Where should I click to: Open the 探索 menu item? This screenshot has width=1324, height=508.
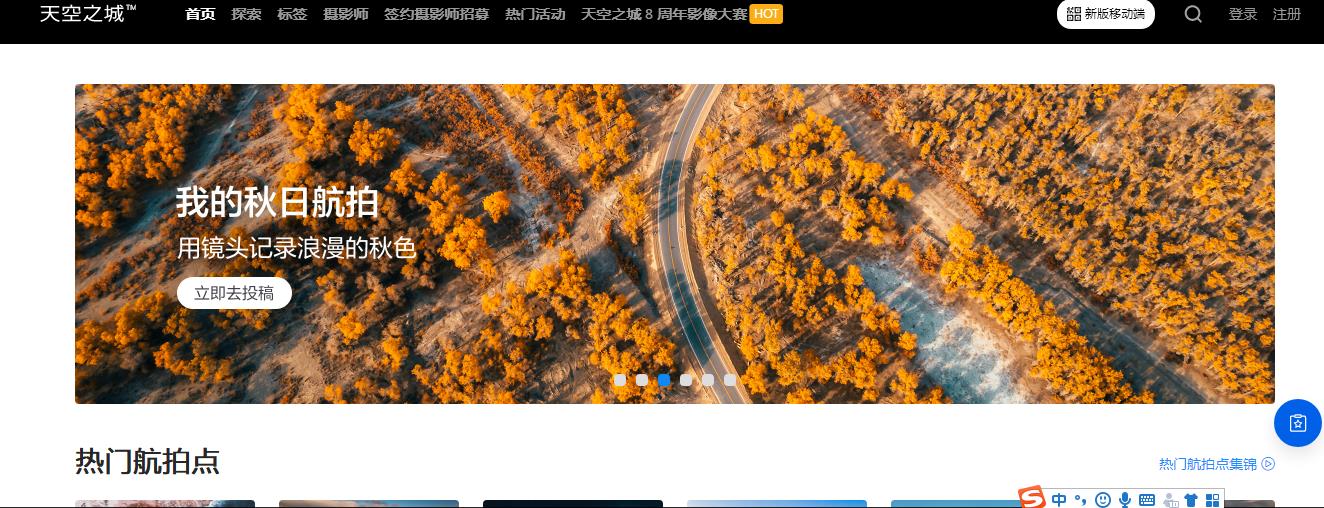click(246, 14)
